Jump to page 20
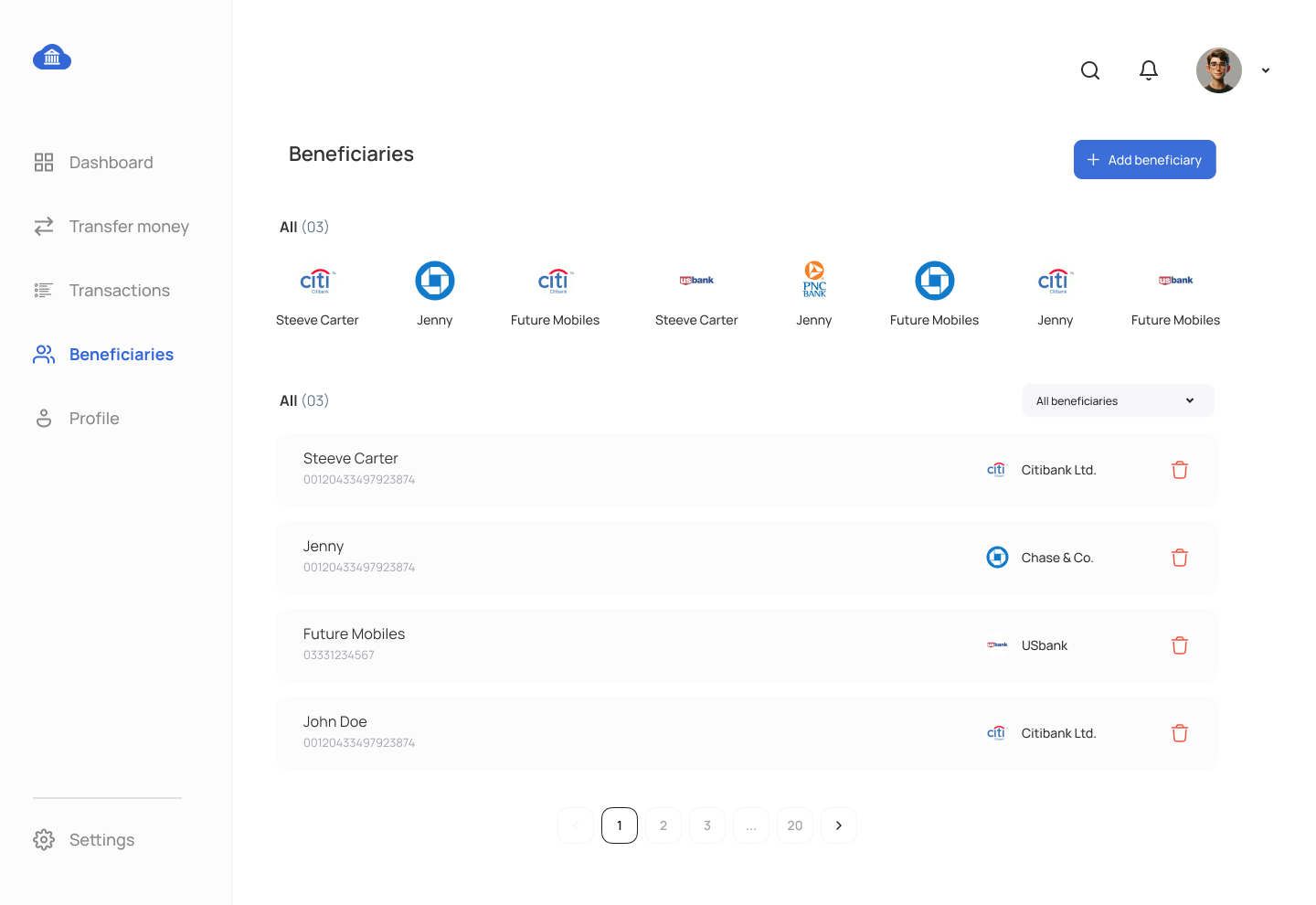The image size is (1316, 905). click(x=795, y=825)
